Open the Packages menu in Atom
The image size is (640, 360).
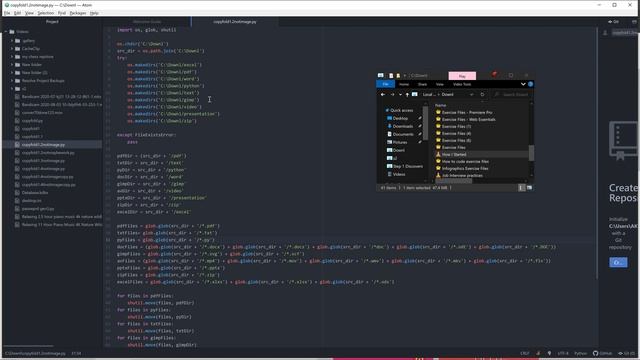click(x=78, y=13)
